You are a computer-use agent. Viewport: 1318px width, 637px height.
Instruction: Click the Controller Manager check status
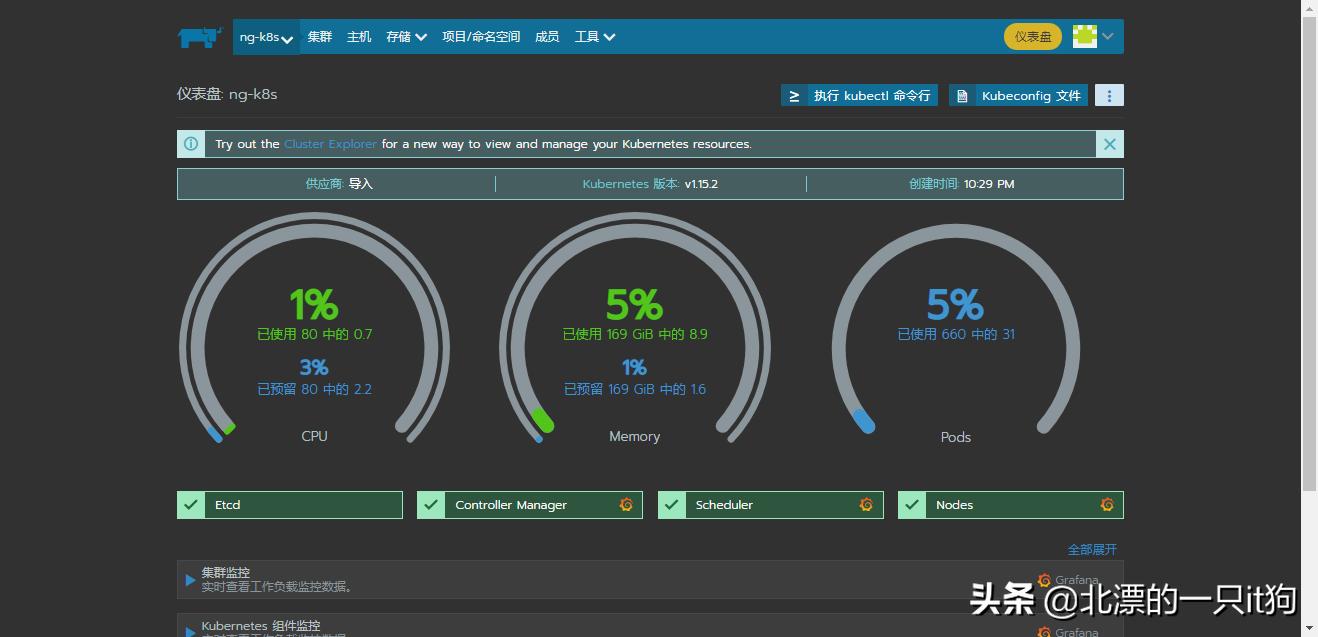pos(431,505)
